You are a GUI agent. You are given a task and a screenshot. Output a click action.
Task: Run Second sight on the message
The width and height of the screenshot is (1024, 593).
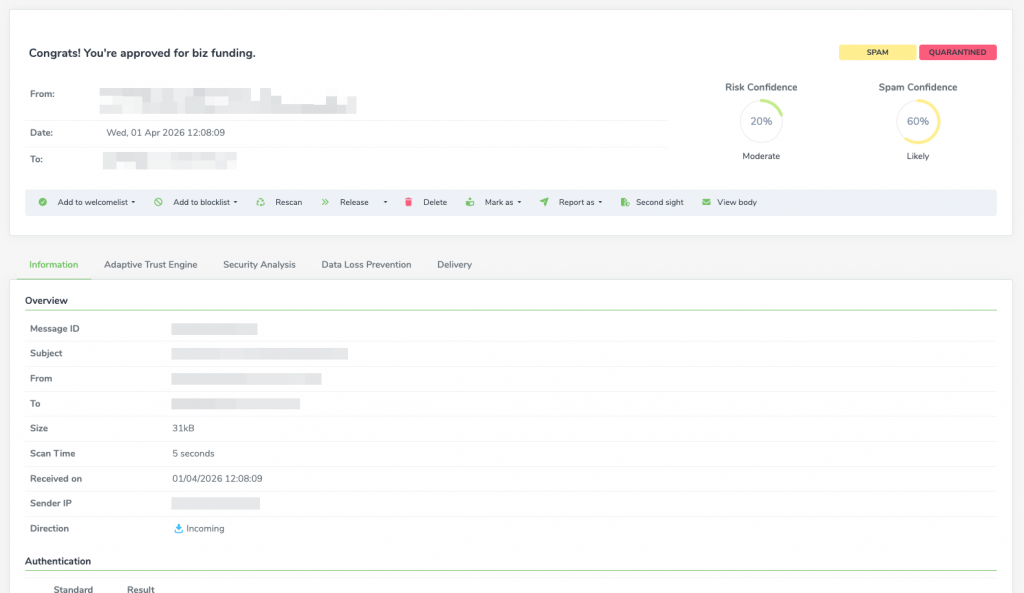[660, 202]
